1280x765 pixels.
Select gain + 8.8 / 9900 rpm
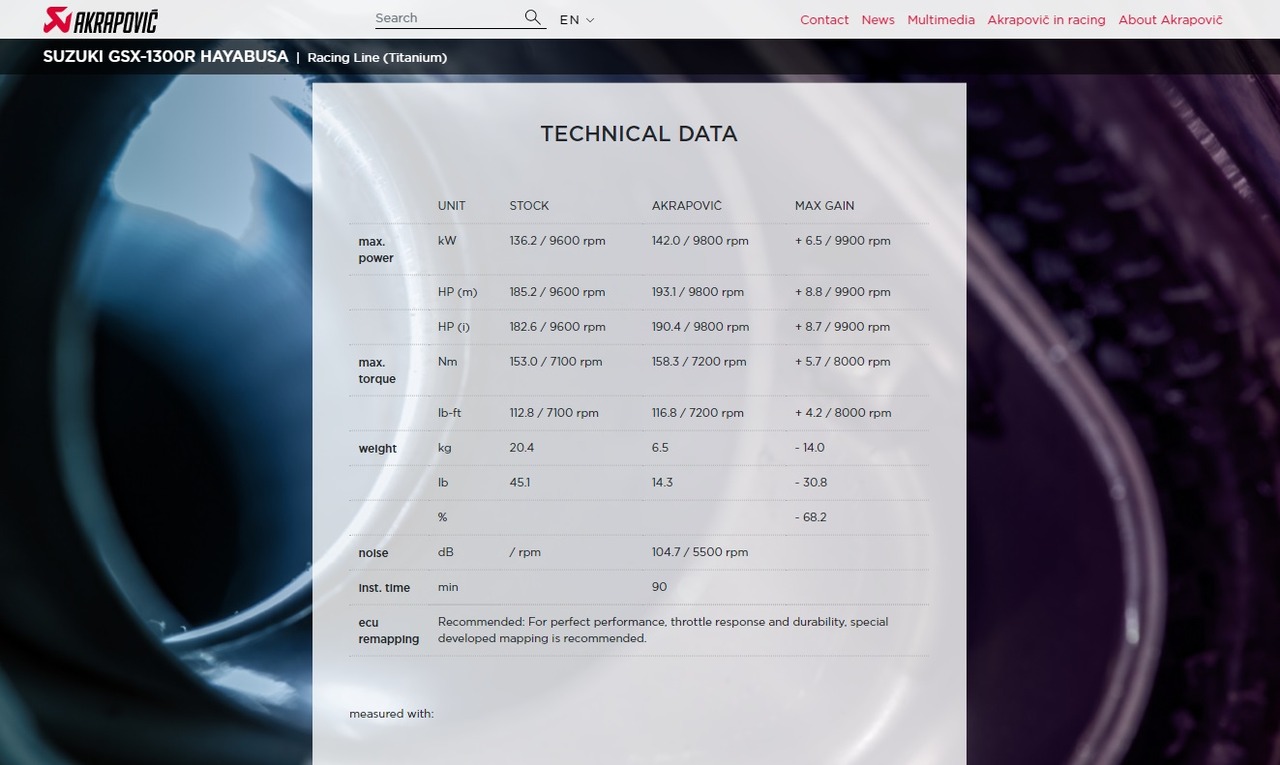[x=843, y=293]
